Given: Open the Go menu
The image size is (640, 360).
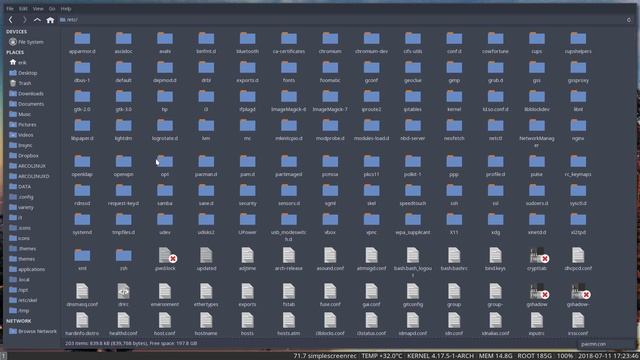Looking at the screenshot, I should (52, 9).
